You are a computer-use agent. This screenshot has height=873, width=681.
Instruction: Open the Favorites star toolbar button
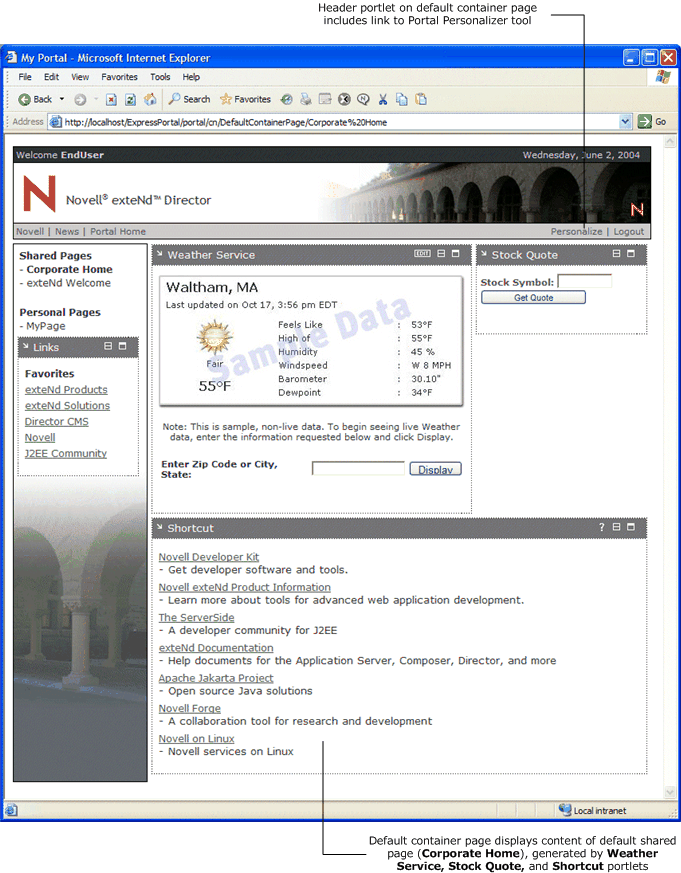[x=245, y=99]
